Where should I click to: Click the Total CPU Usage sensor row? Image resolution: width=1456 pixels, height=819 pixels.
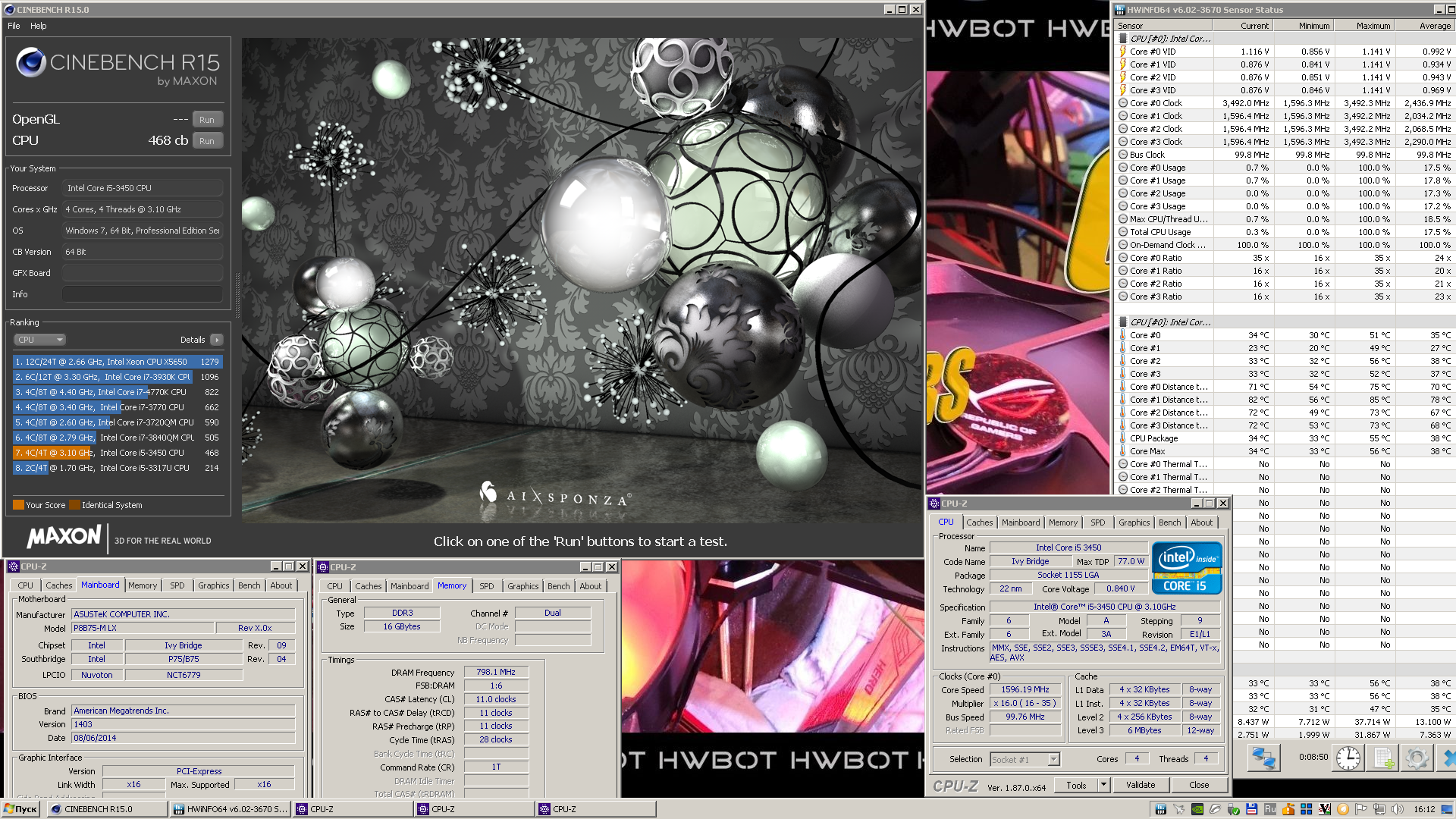pyautogui.click(x=1285, y=232)
